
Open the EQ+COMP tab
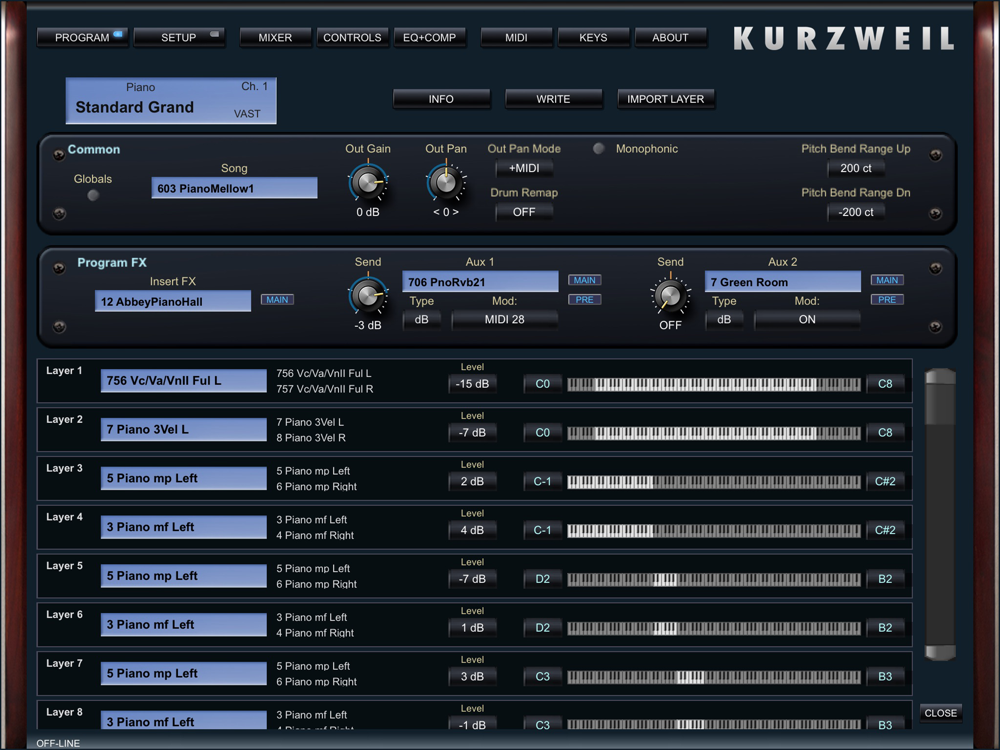[429, 38]
